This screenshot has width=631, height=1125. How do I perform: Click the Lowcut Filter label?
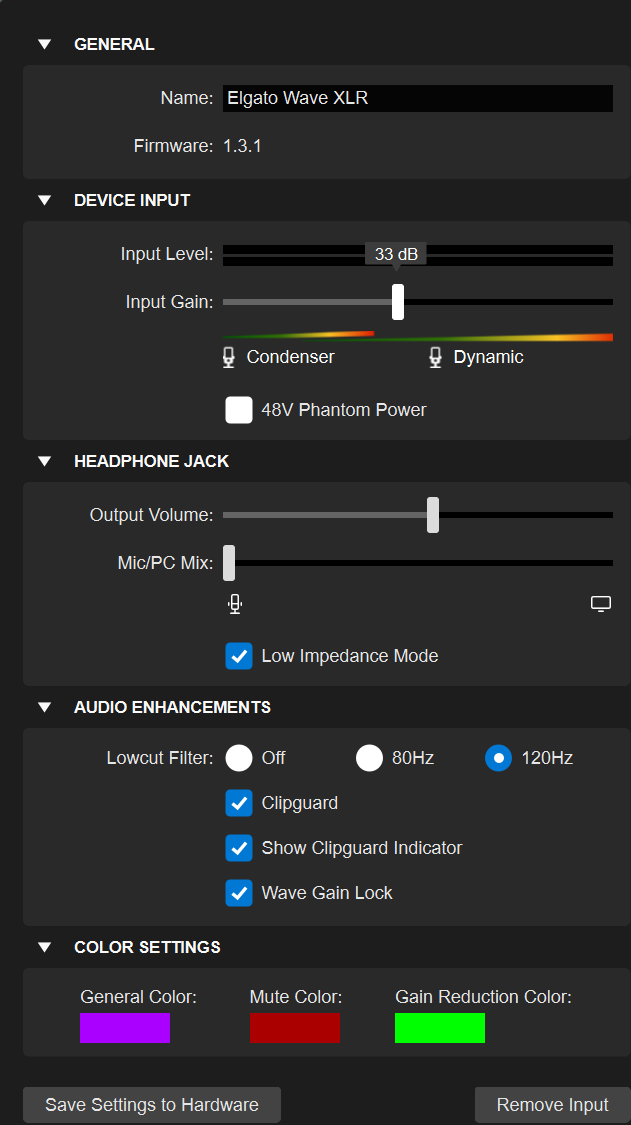point(160,758)
